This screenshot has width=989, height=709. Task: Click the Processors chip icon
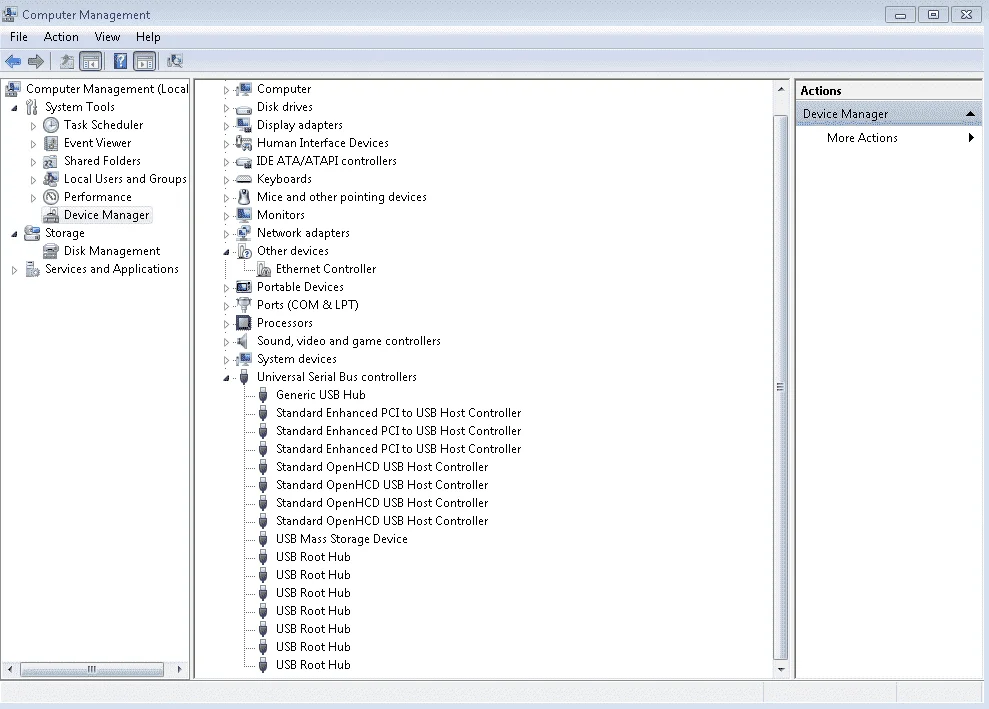point(243,323)
